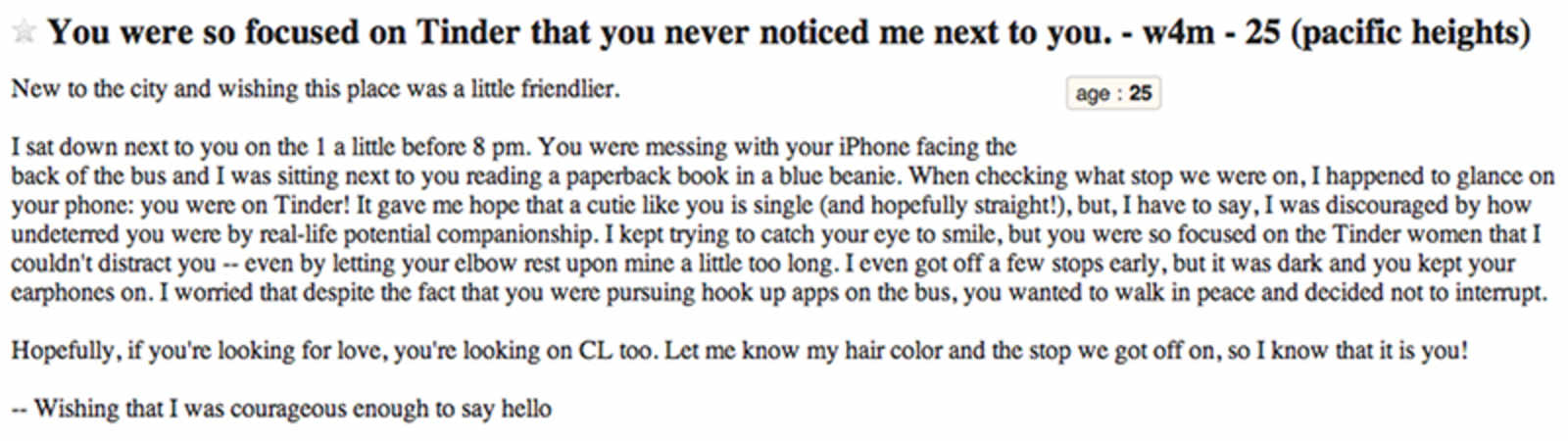This screenshot has width=1568, height=441.
Task: Click the 'New to the city' opening line
Action: (316, 89)
